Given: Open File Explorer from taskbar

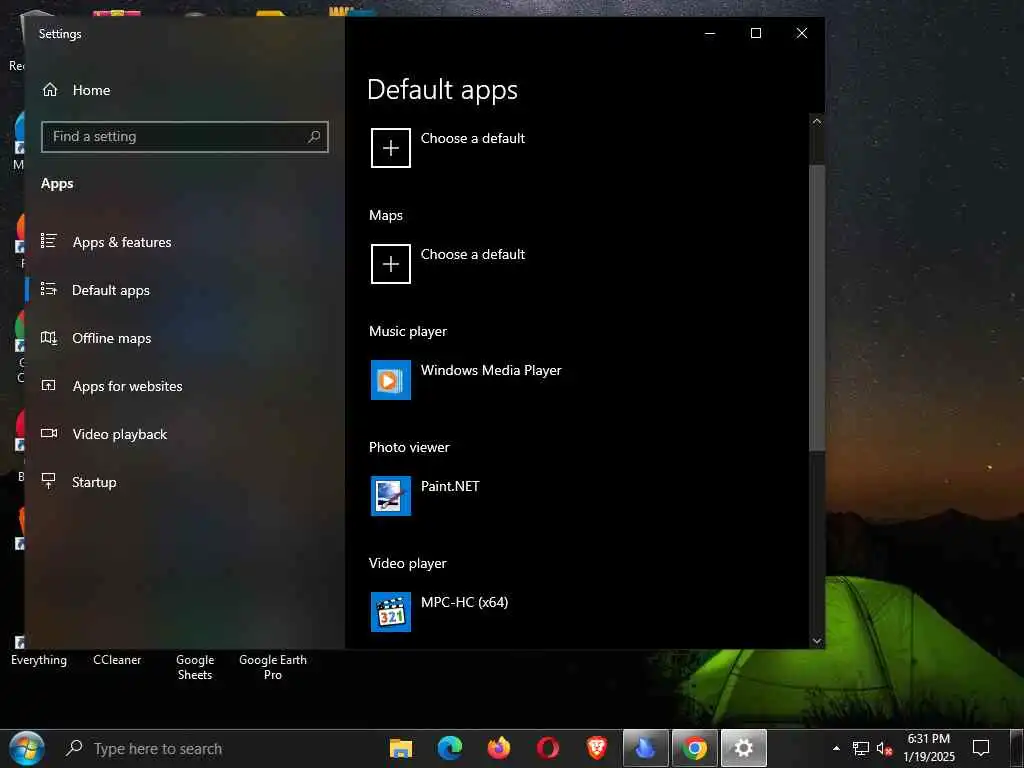Looking at the screenshot, I should point(400,748).
